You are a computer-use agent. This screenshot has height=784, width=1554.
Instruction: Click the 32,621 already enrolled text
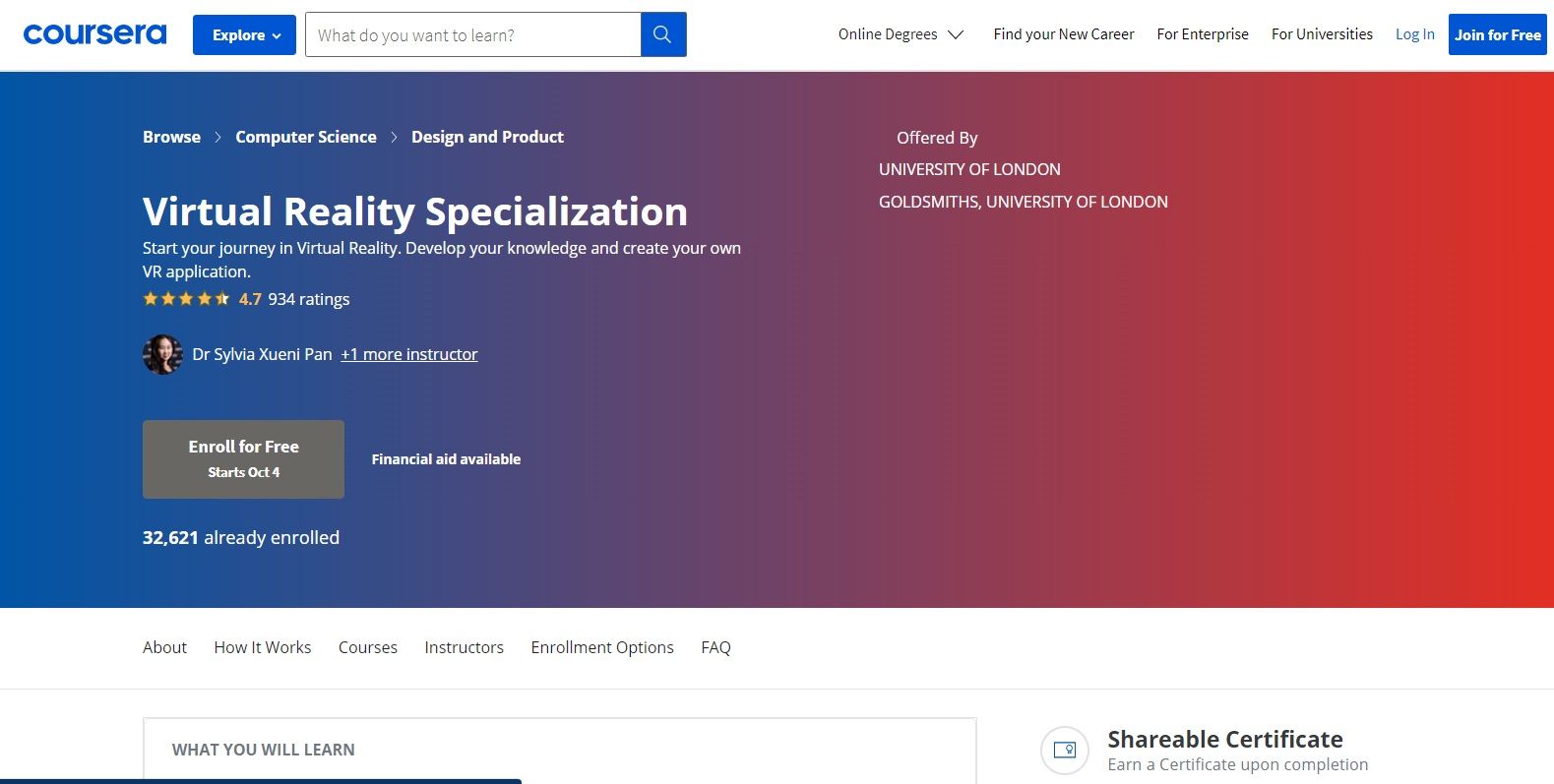tap(241, 537)
